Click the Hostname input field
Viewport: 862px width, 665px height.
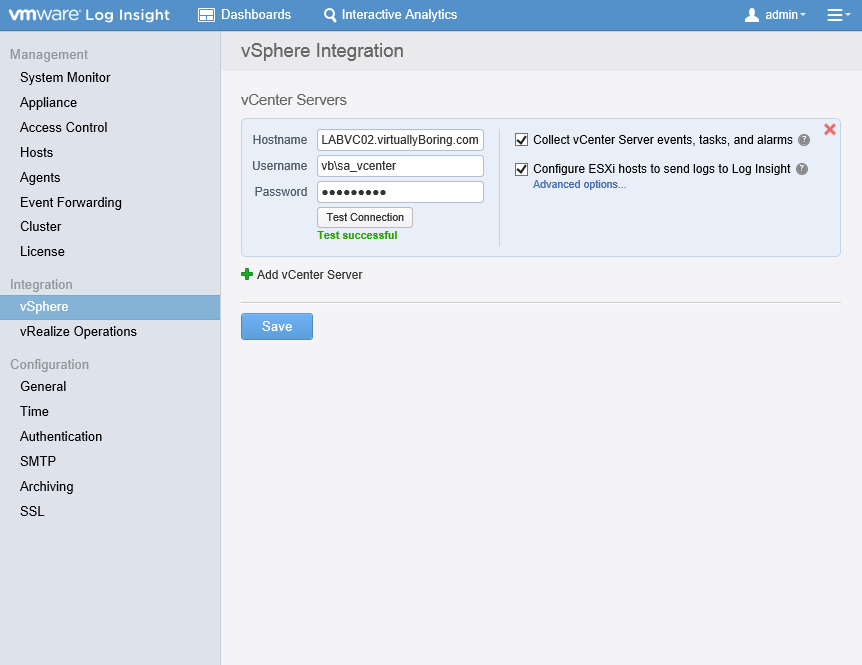400,140
